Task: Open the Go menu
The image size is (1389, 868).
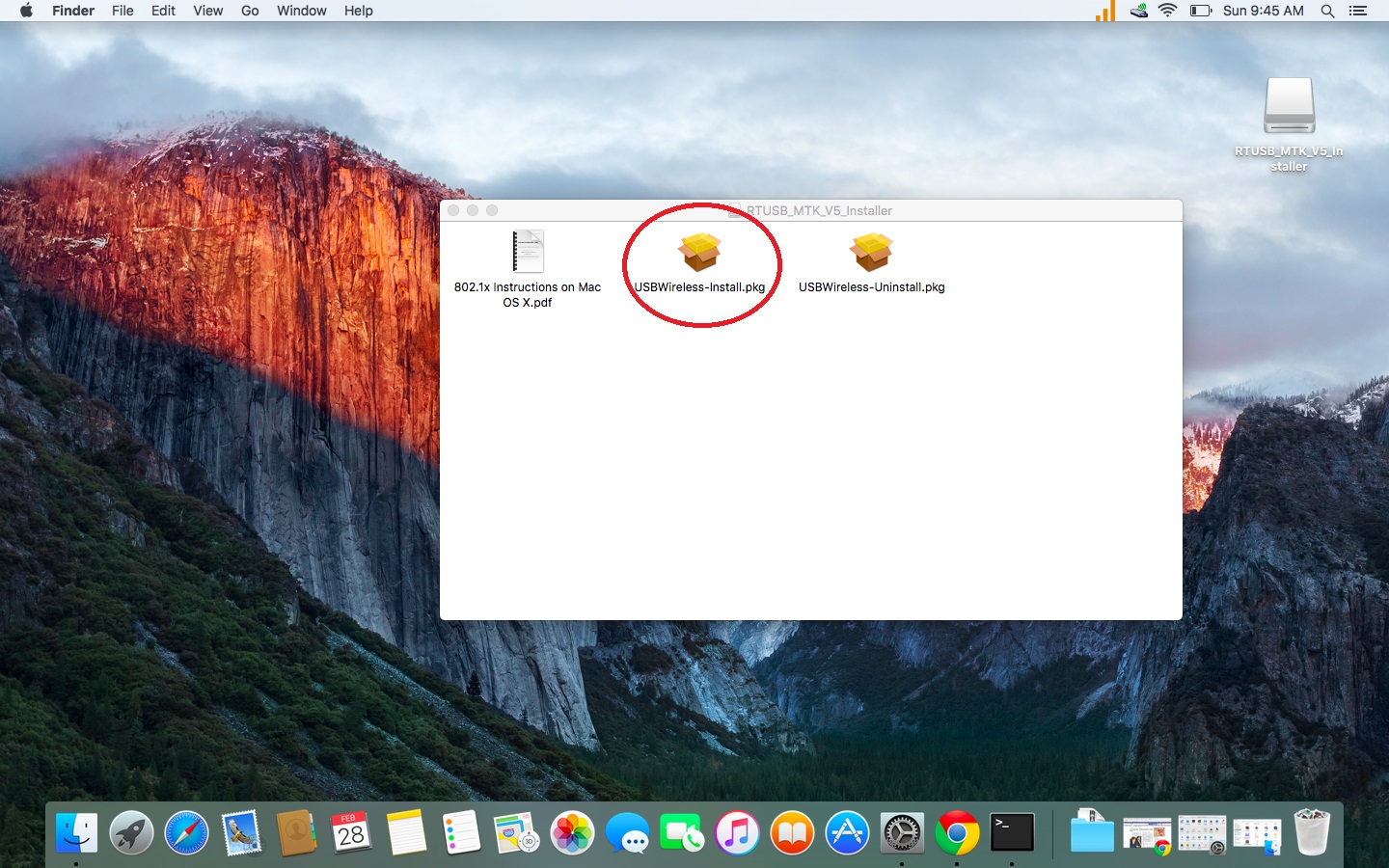Action: [x=250, y=11]
